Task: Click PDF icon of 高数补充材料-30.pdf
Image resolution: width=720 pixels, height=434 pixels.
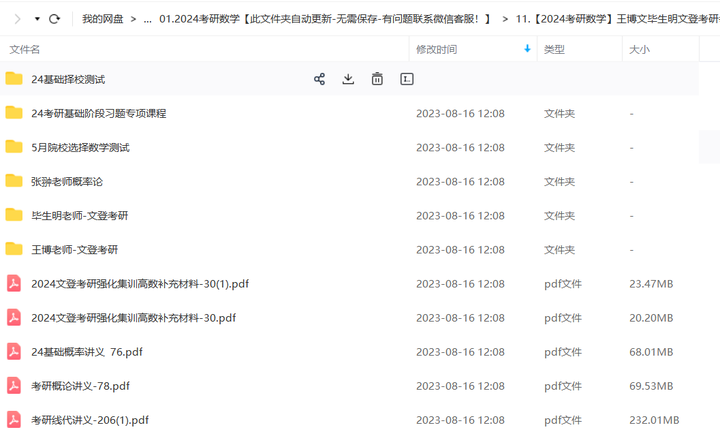Action: point(14,317)
